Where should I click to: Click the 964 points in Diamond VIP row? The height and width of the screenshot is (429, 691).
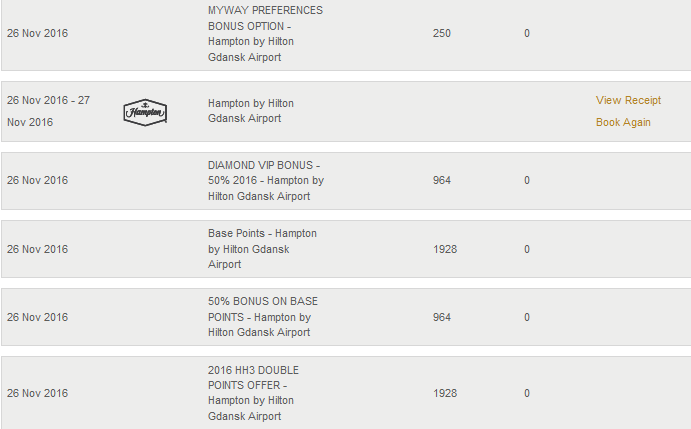[442, 181]
